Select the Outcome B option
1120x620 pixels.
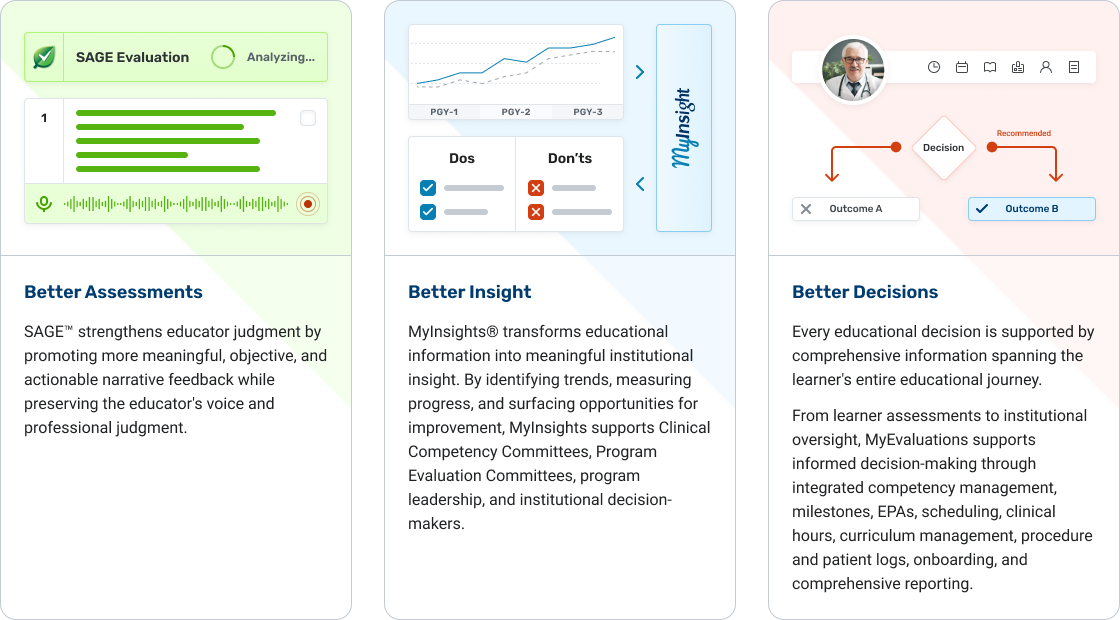(1031, 209)
